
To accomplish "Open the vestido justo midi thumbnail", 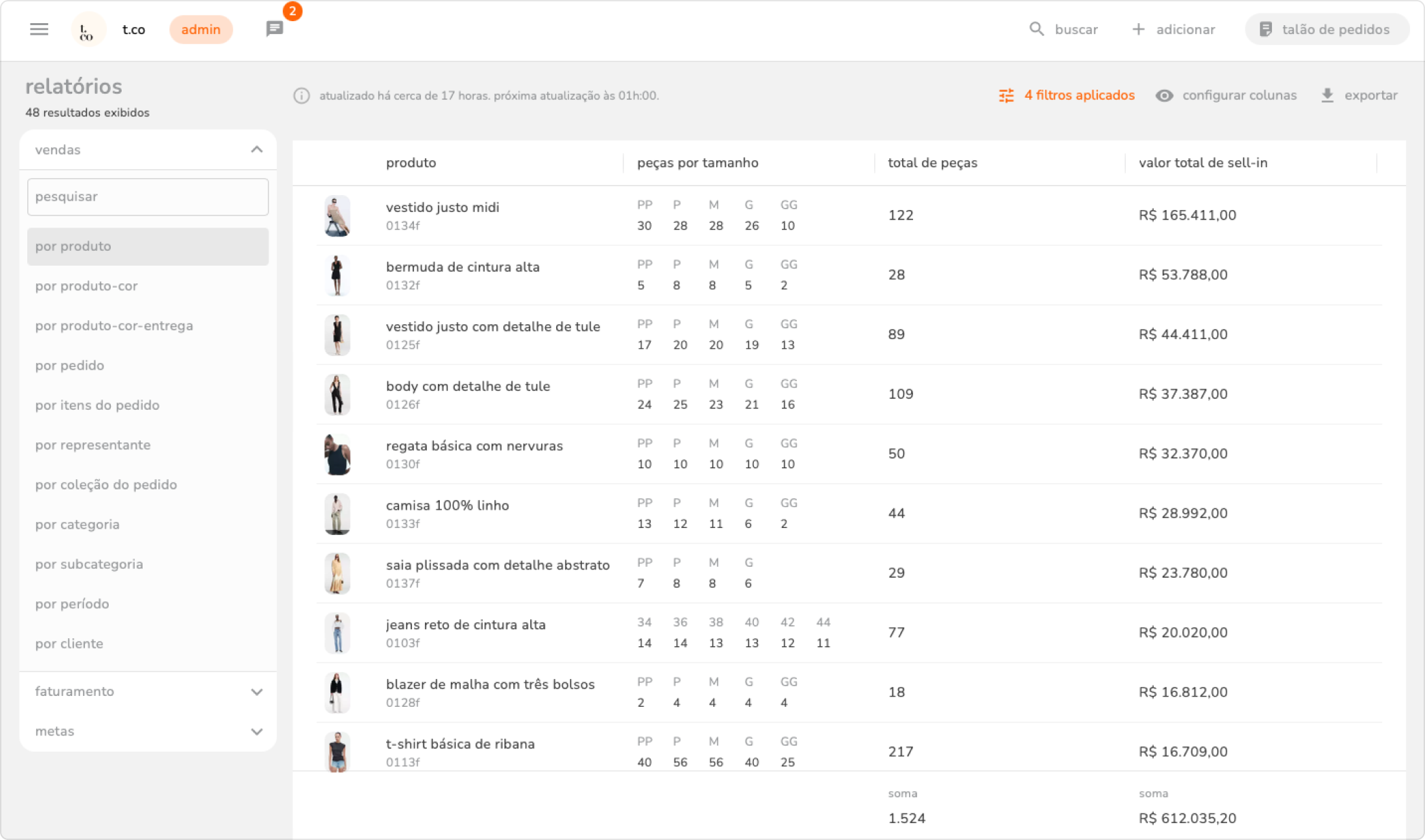I will (337, 215).
